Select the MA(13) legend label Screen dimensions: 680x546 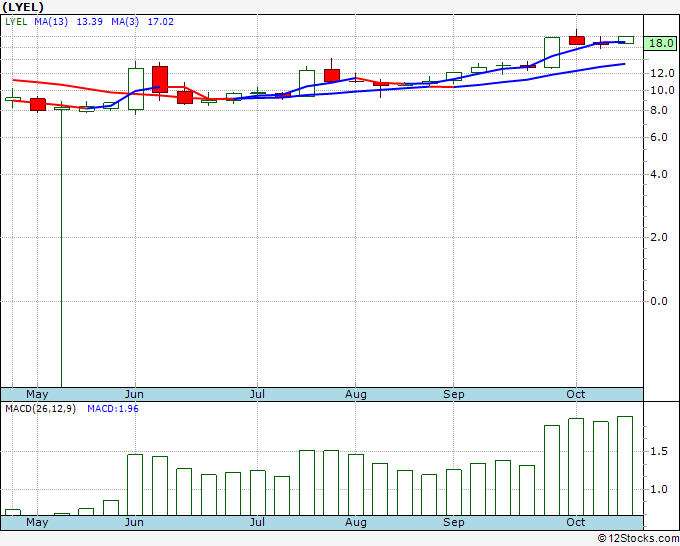(x=51, y=22)
